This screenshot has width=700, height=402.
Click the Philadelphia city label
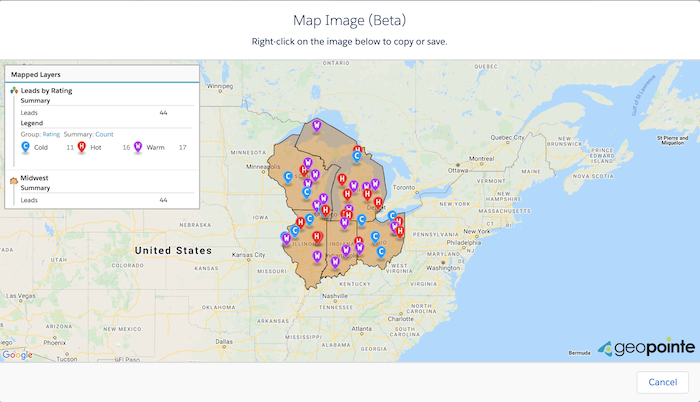[x=464, y=243]
